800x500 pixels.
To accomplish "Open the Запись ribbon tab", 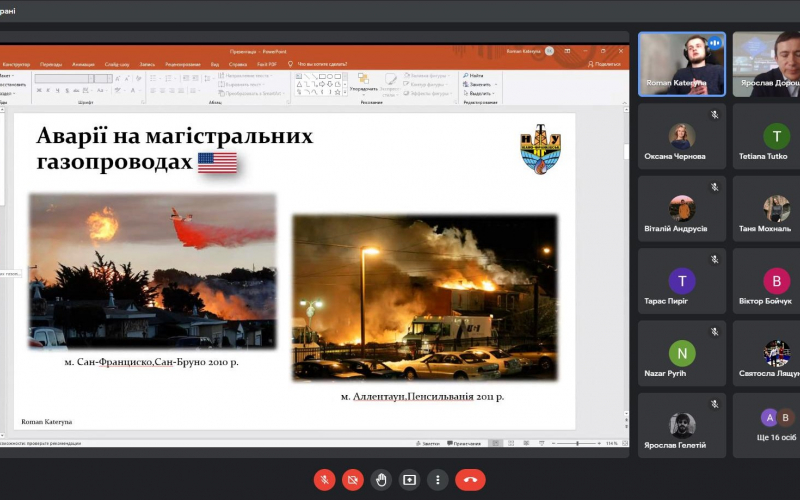I will (x=147, y=64).
